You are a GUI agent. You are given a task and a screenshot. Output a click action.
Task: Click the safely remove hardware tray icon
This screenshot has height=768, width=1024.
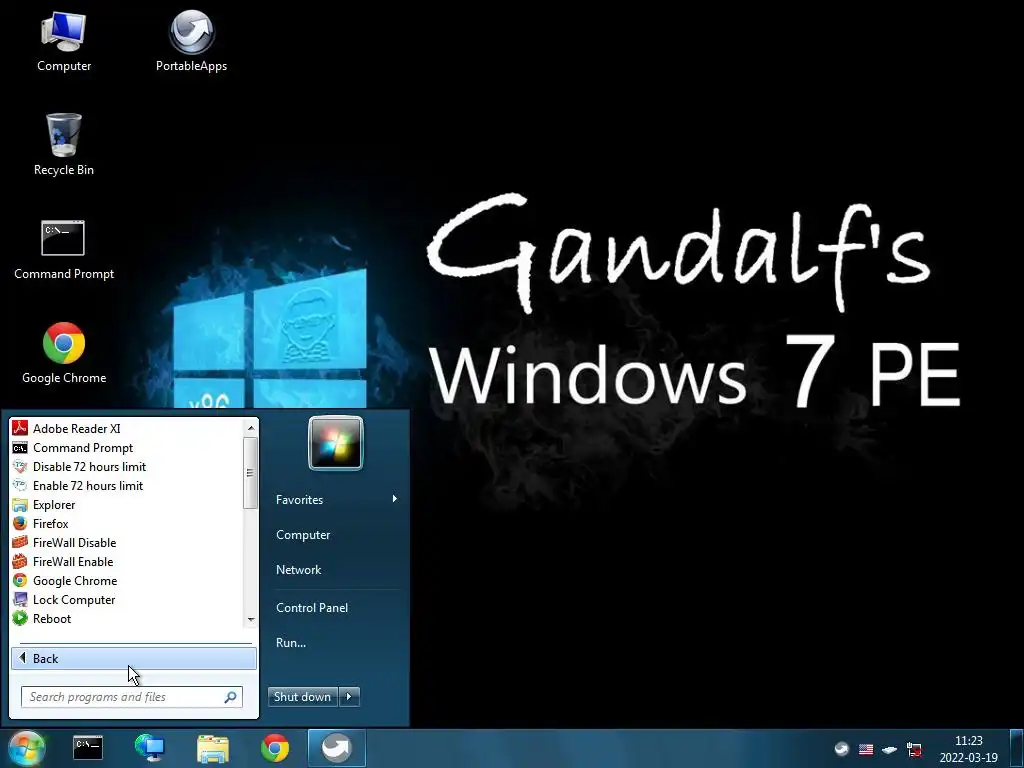coord(889,749)
